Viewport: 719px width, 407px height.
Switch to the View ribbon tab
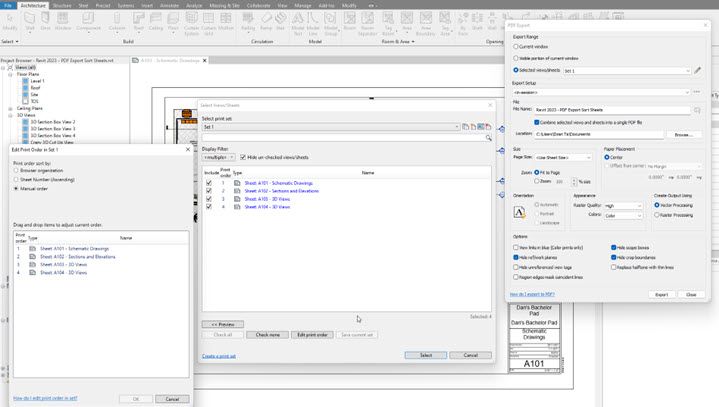point(282,6)
